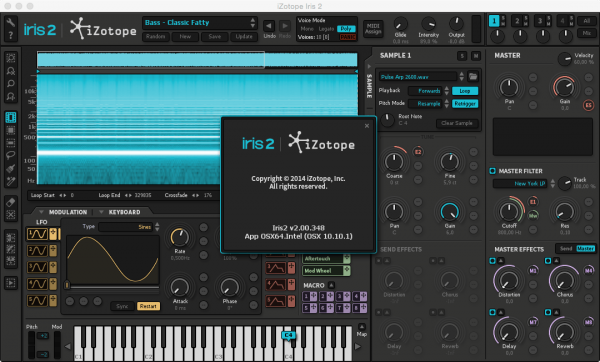This screenshot has width=600, height=362.
Task: Select the time selection tool
Action: coord(11,117)
